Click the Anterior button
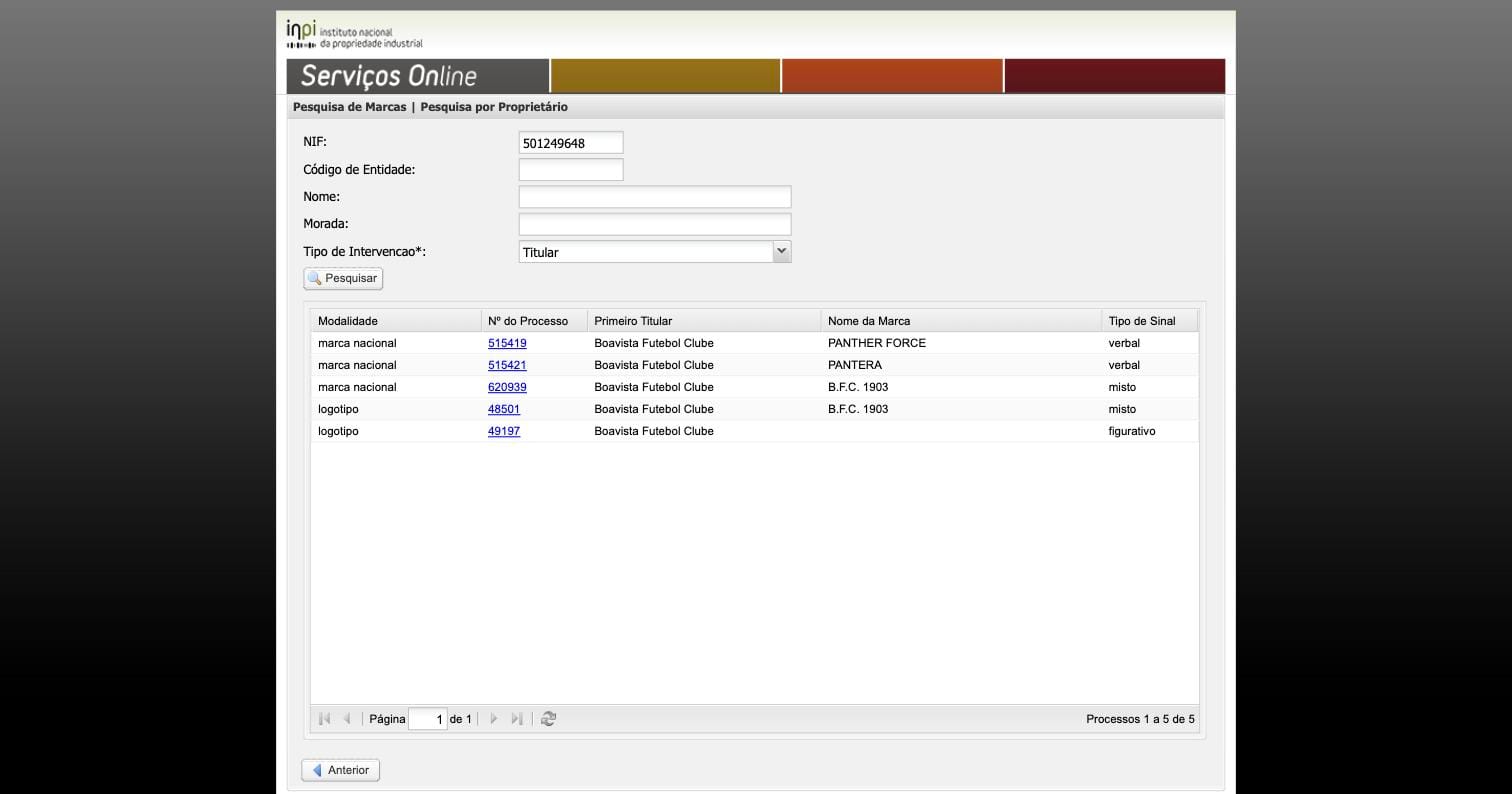This screenshot has height=794, width=1512. [x=340, y=770]
